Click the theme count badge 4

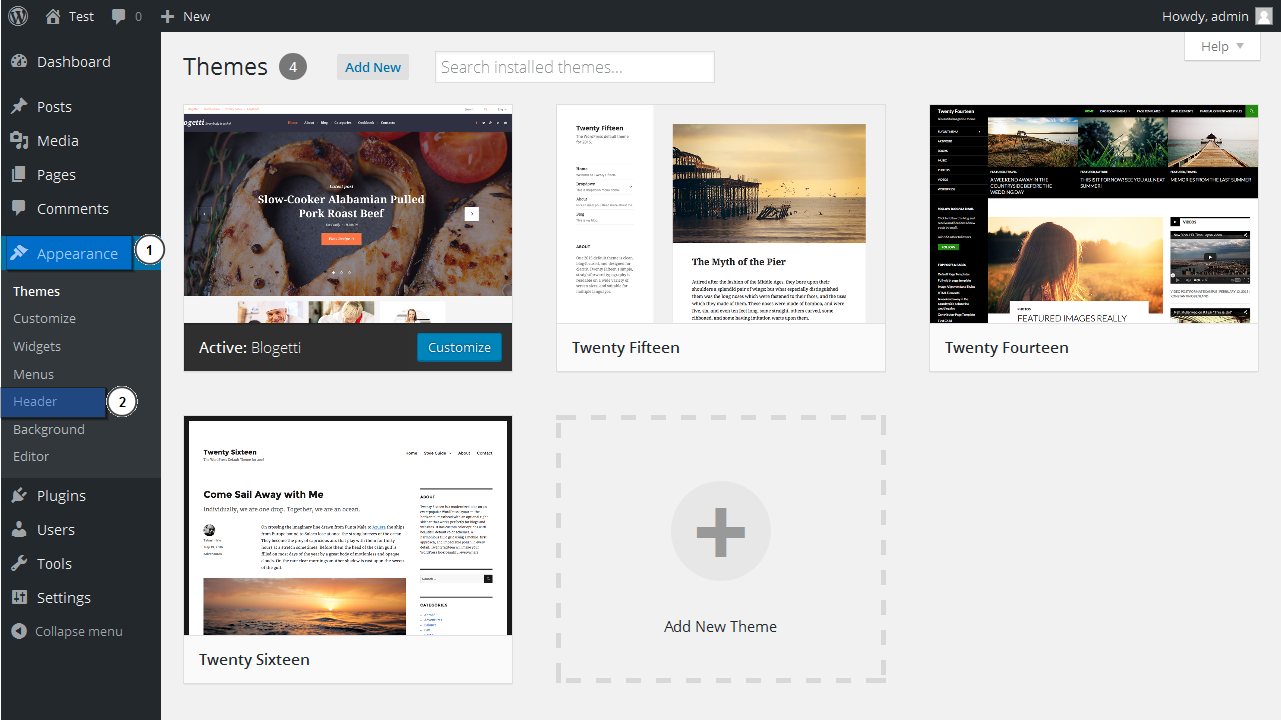293,67
